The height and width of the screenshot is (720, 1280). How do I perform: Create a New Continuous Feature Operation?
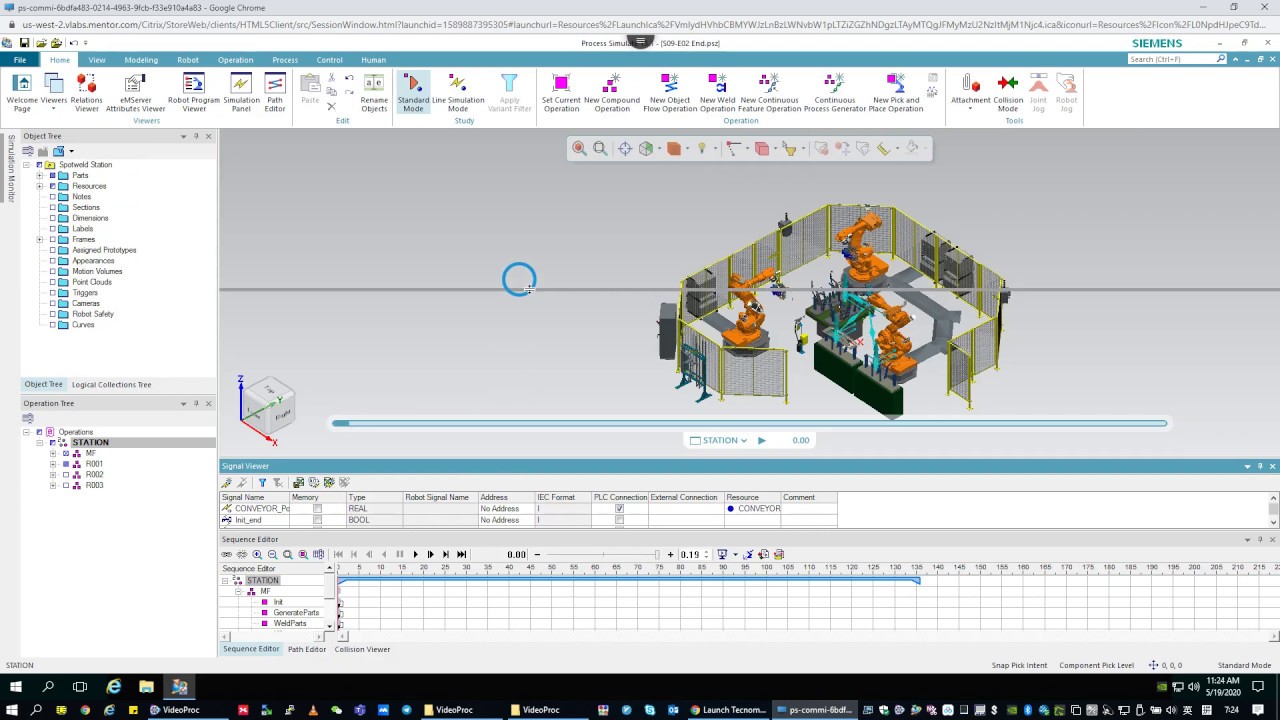click(769, 93)
